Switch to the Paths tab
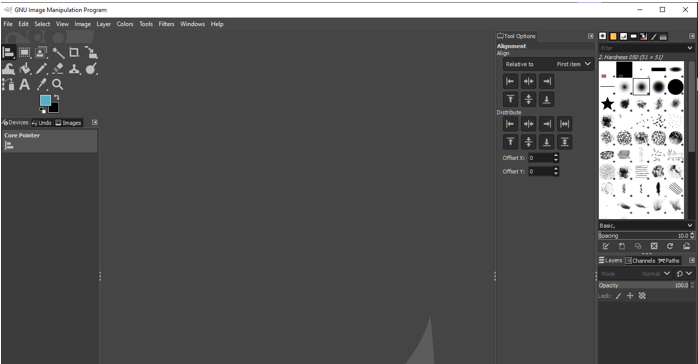 (x=669, y=261)
